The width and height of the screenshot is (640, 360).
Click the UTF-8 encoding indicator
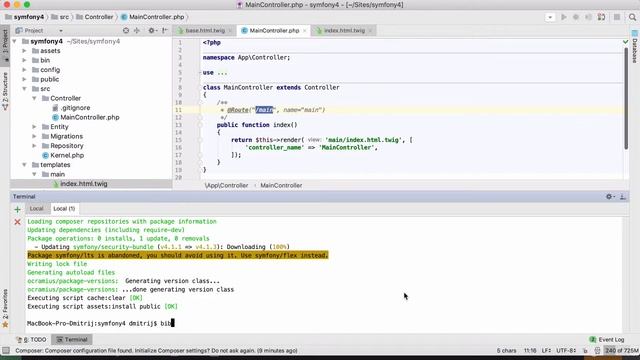[566, 351]
